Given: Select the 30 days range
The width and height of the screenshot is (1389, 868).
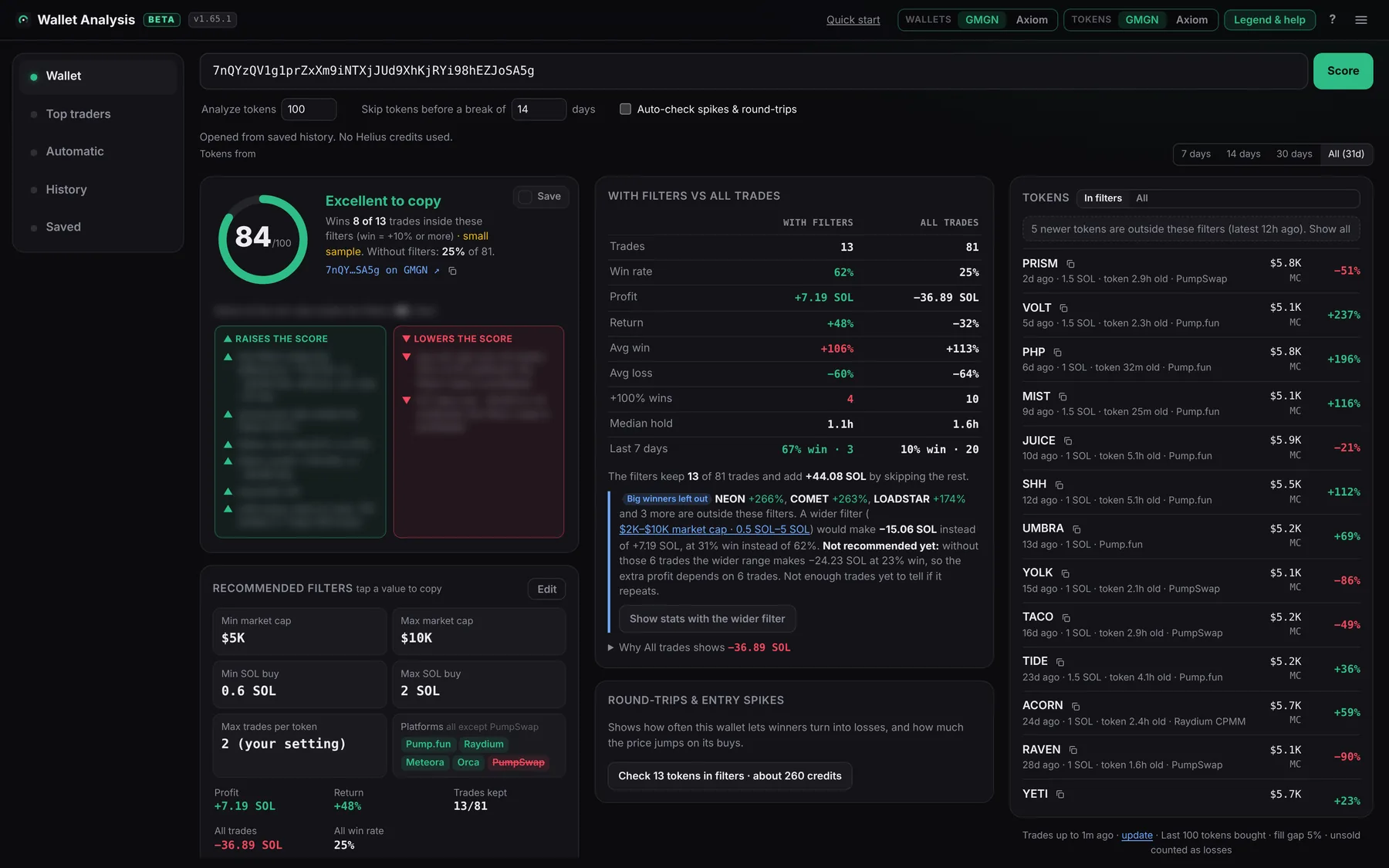Looking at the screenshot, I should click(x=1294, y=154).
